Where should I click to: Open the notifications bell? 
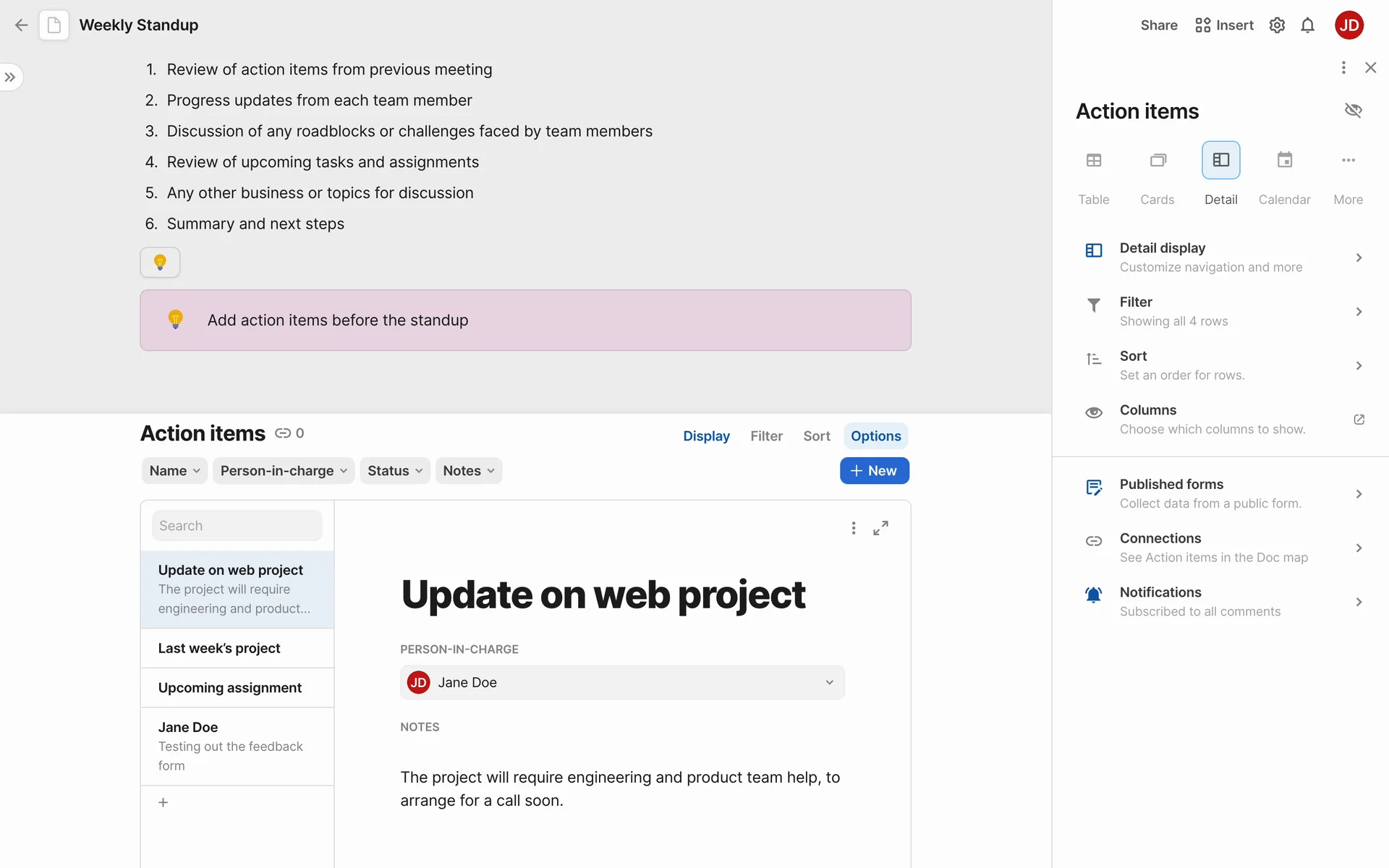tap(1307, 25)
